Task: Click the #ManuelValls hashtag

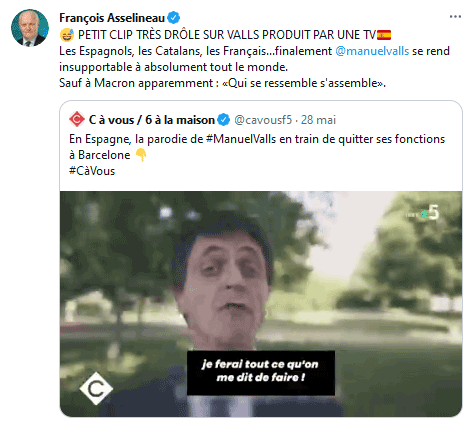Action: click(241, 139)
